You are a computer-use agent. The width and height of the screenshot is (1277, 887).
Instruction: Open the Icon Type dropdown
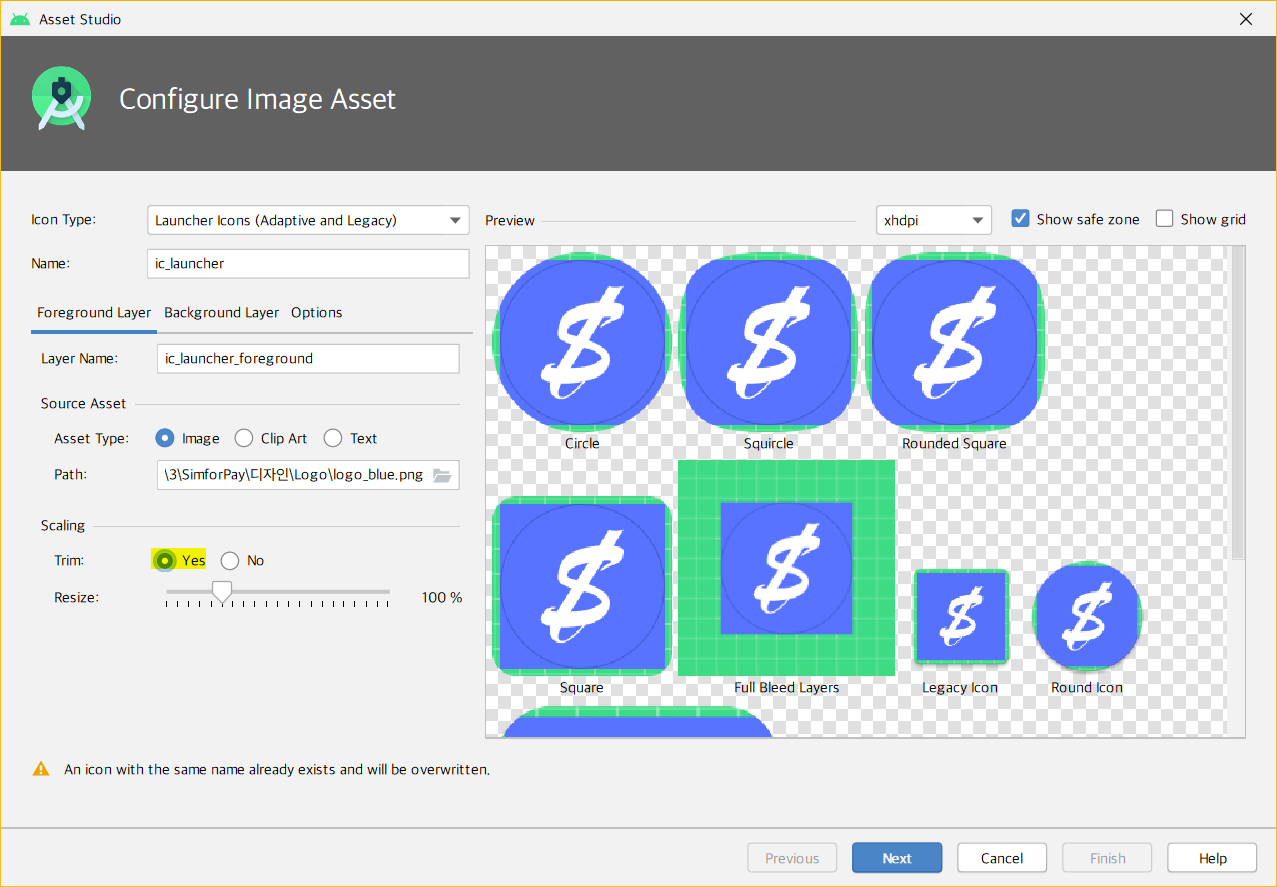pyautogui.click(x=308, y=220)
